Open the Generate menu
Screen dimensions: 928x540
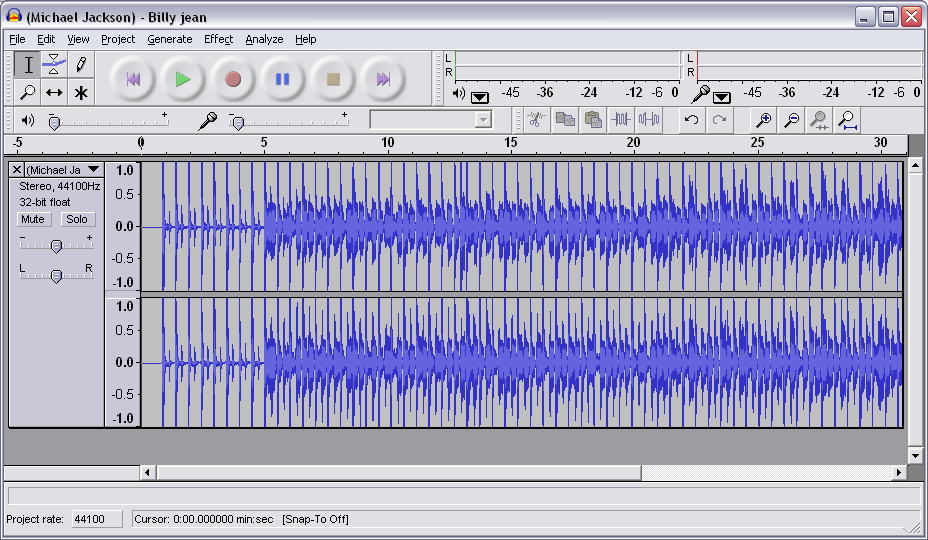170,39
